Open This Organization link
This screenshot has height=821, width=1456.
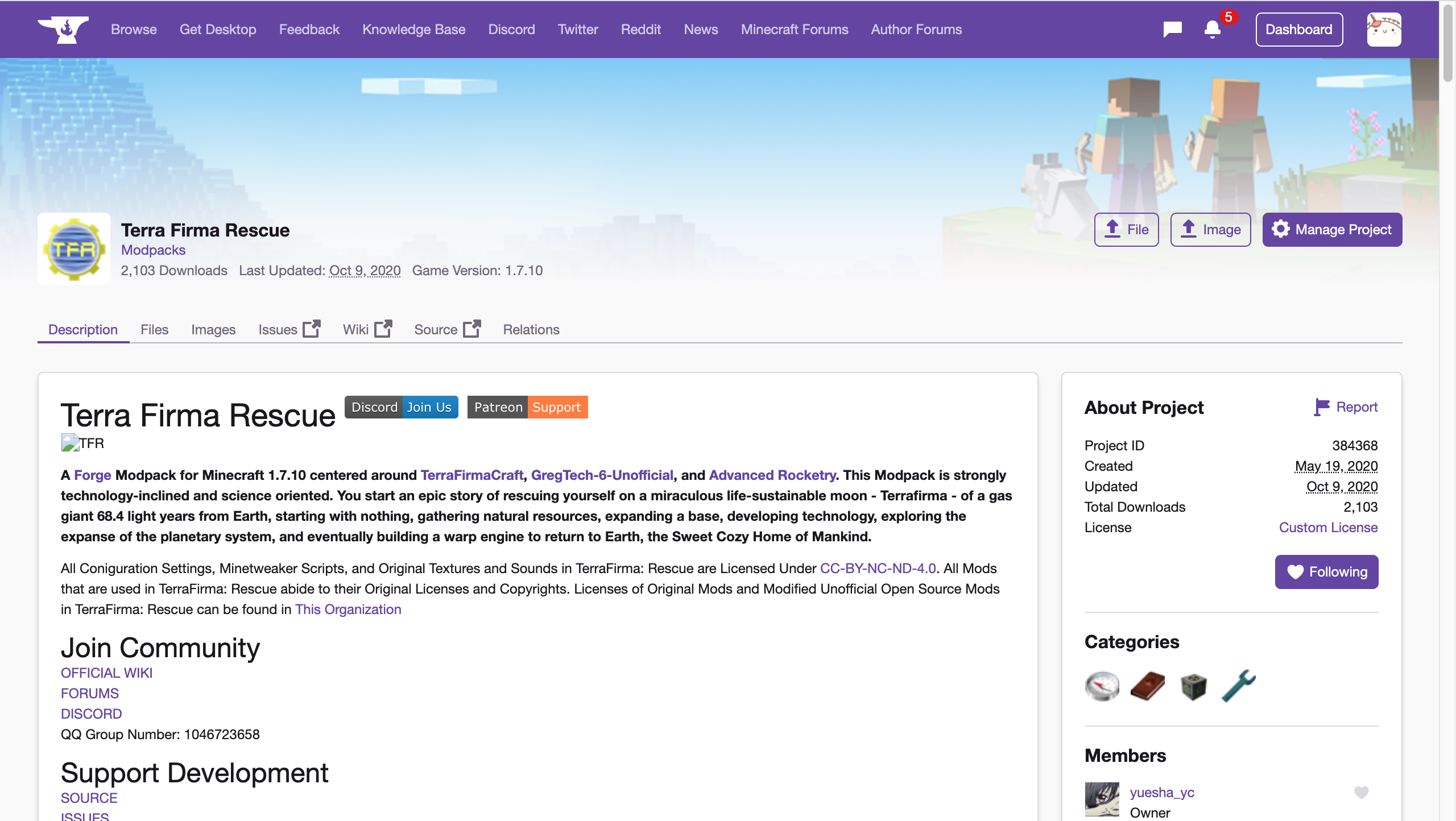(348, 609)
